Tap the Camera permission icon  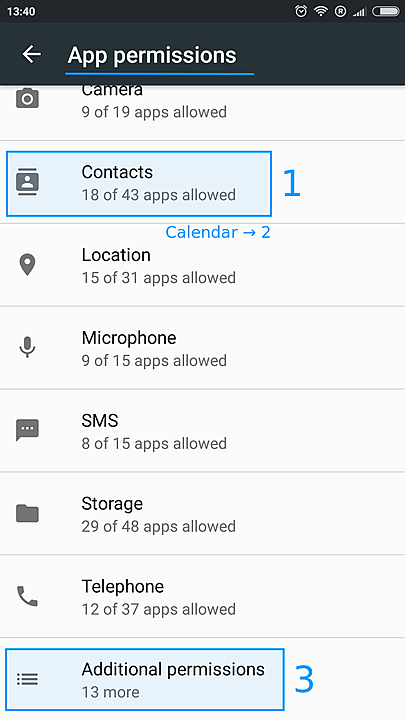[27, 98]
